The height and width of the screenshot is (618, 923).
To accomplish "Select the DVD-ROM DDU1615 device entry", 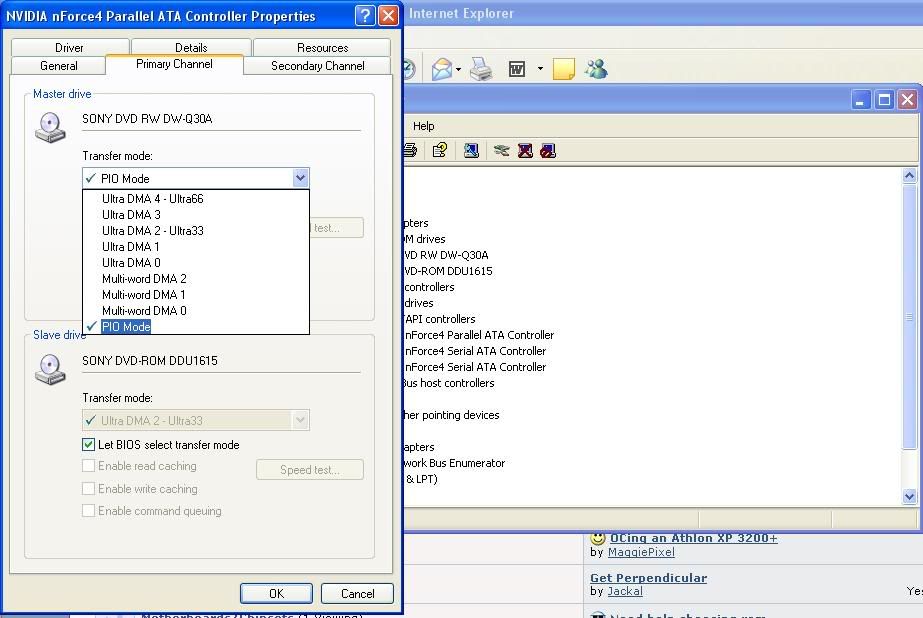I will coord(449,271).
